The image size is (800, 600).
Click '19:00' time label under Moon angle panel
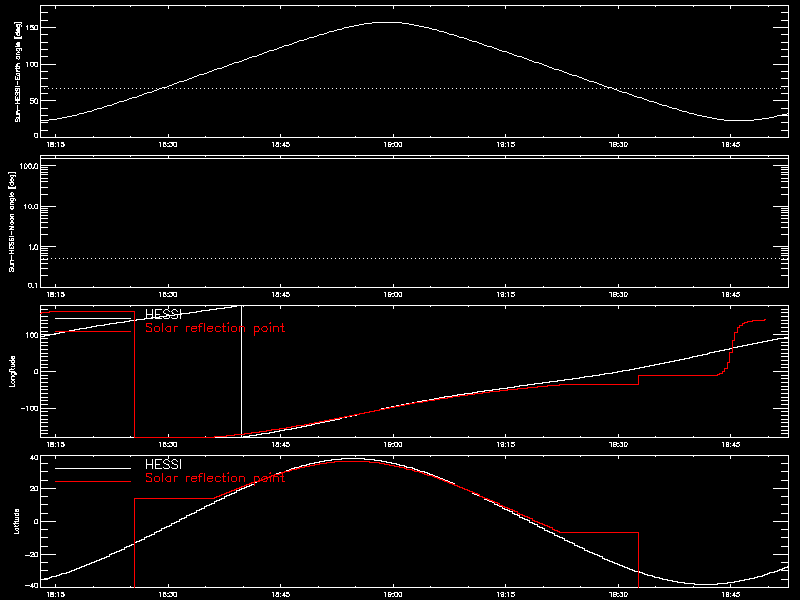pyautogui.click(x=393, y=295)
